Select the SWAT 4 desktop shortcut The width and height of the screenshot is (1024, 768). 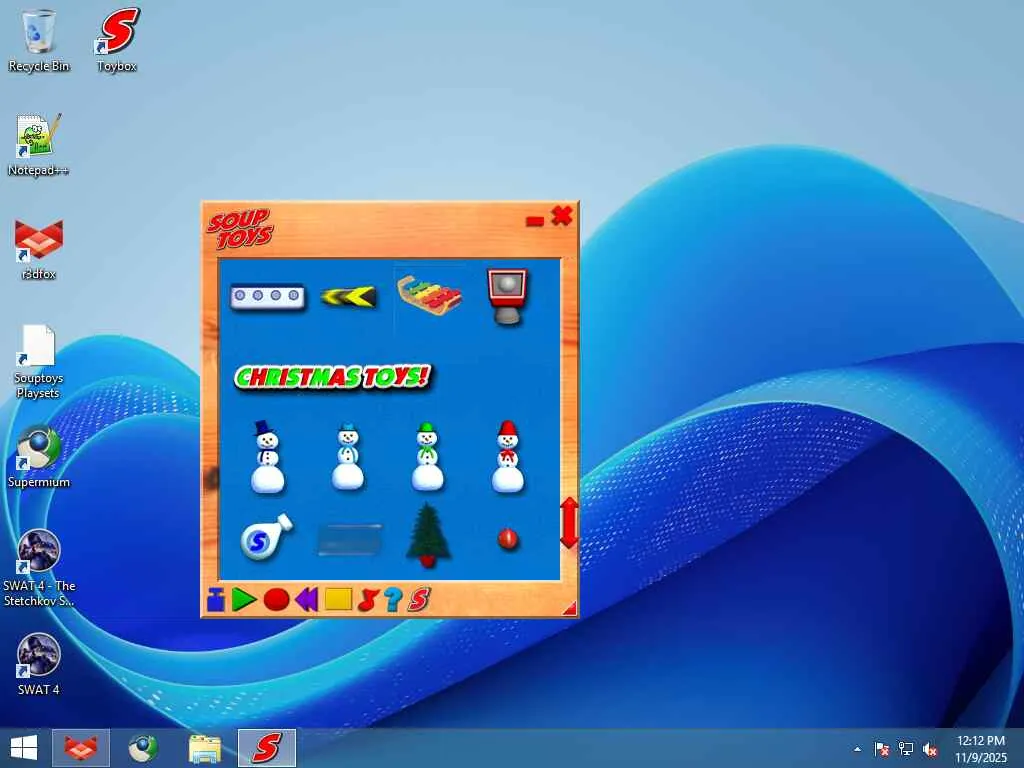(39, 665)
